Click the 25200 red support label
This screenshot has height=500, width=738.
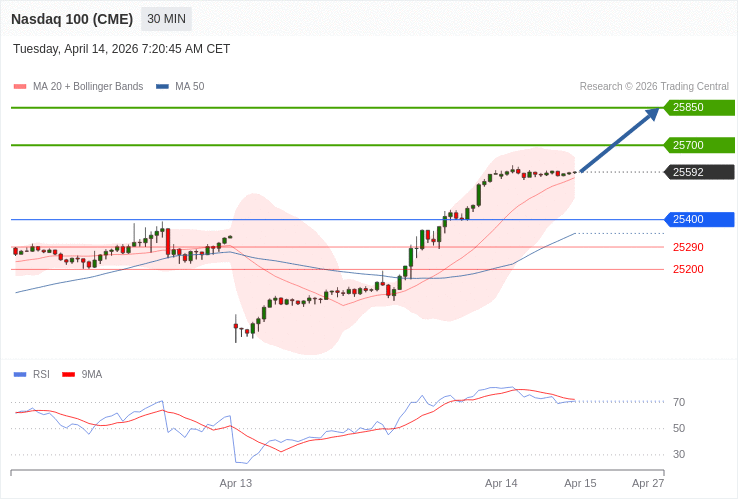[x=688, y=269]
